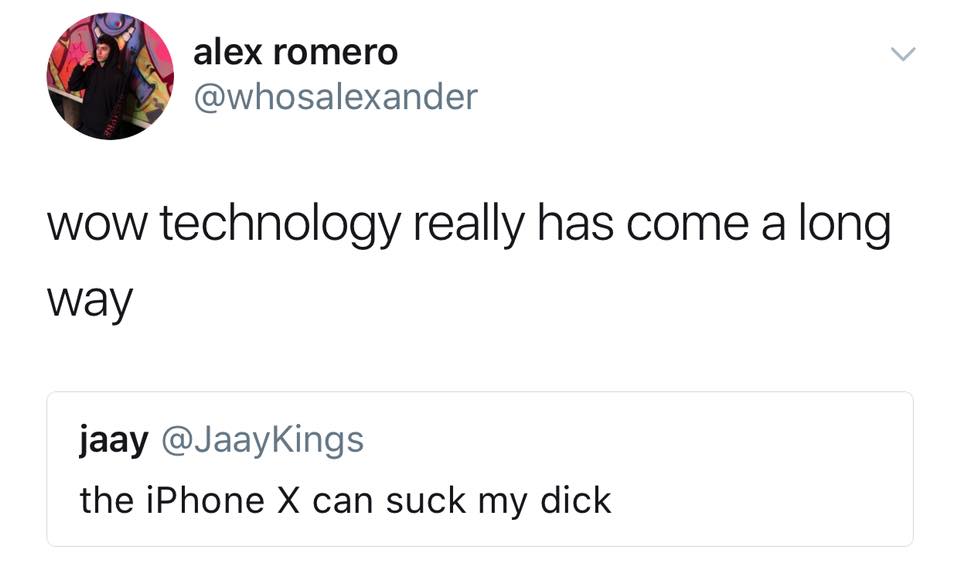Image resolution: width=960 pixels, height=580 pixels.
Task: Click the word has in the tweet
Action: pyautogui.click(x=576, y=223)
